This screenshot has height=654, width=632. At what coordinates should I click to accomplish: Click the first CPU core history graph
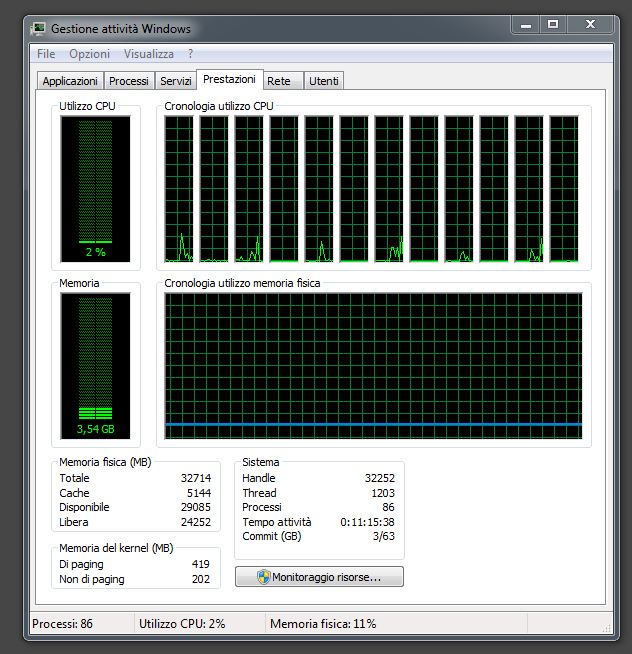(179, 189)
